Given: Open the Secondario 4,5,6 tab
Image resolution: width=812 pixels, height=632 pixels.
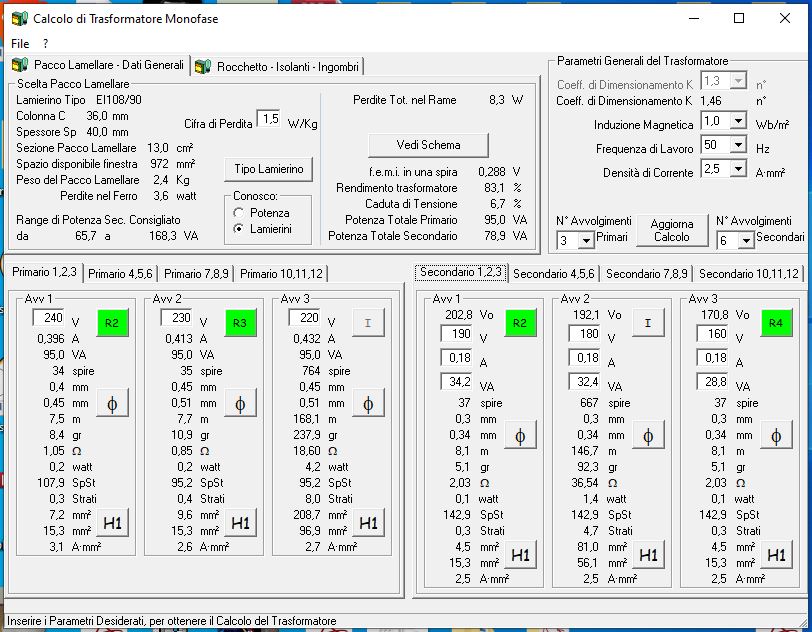Looking at the screenshot, I should (555, 273).
